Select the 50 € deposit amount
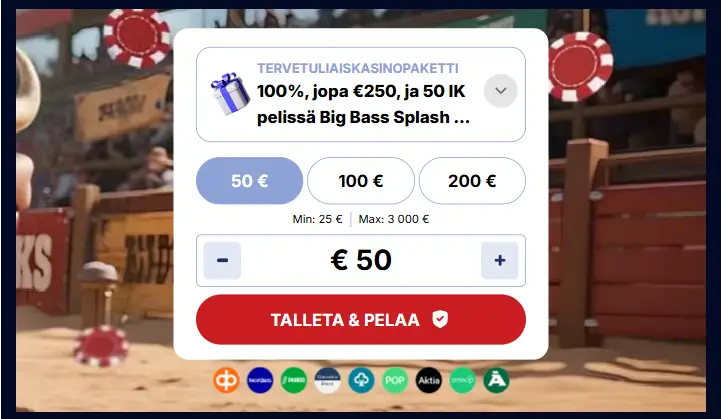 click(249, 181)
